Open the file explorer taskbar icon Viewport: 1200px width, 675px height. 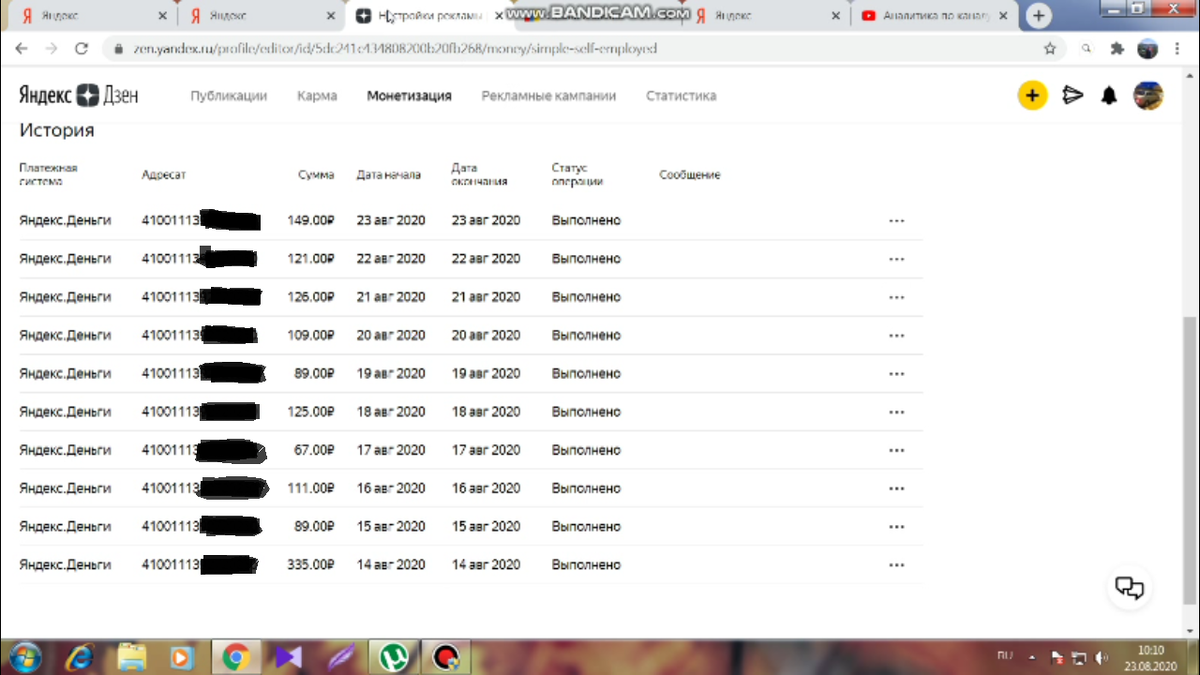pos(131,657)
